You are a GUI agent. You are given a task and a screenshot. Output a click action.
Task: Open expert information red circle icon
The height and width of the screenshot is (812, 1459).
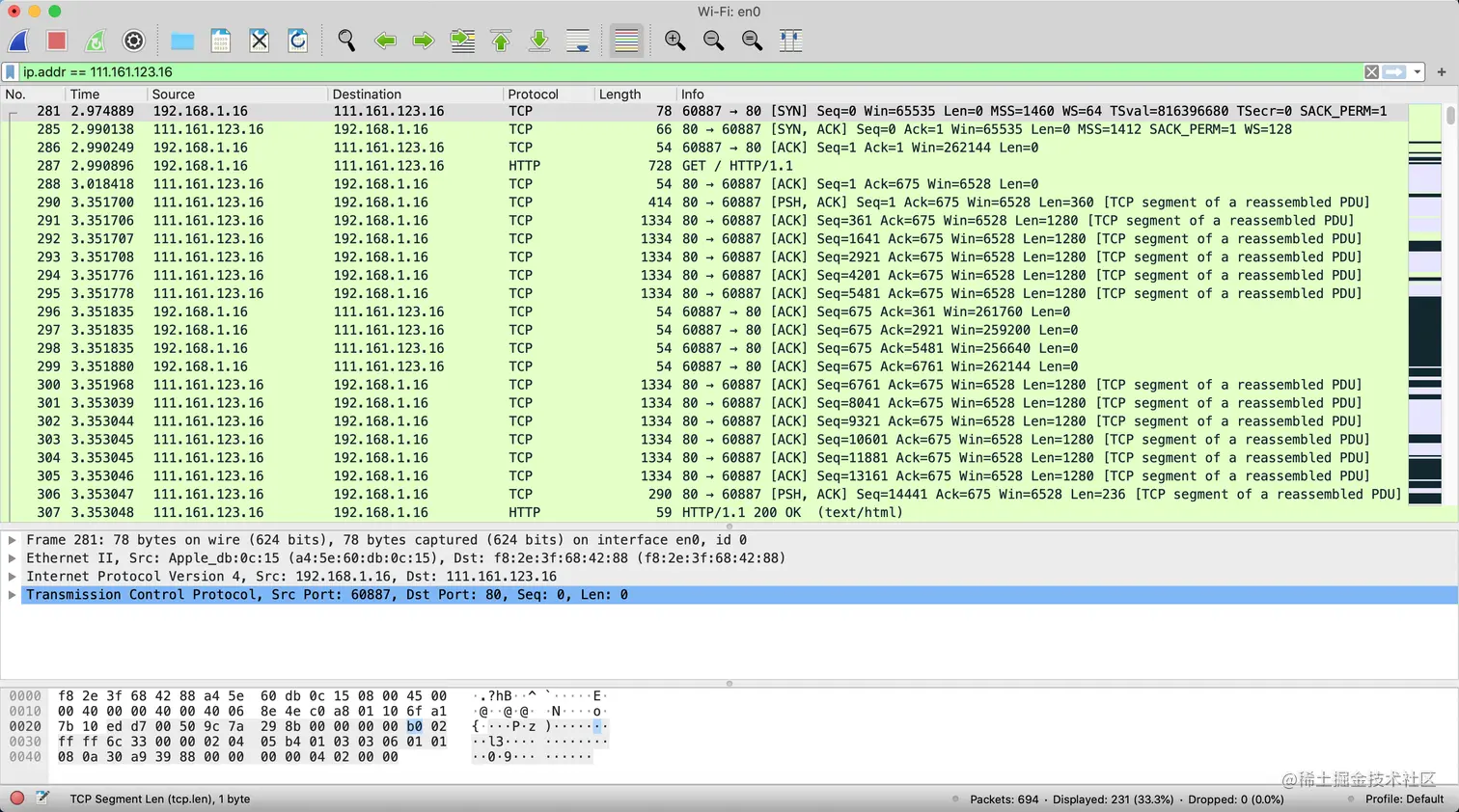pyautogui.click(x=17, y=798)
